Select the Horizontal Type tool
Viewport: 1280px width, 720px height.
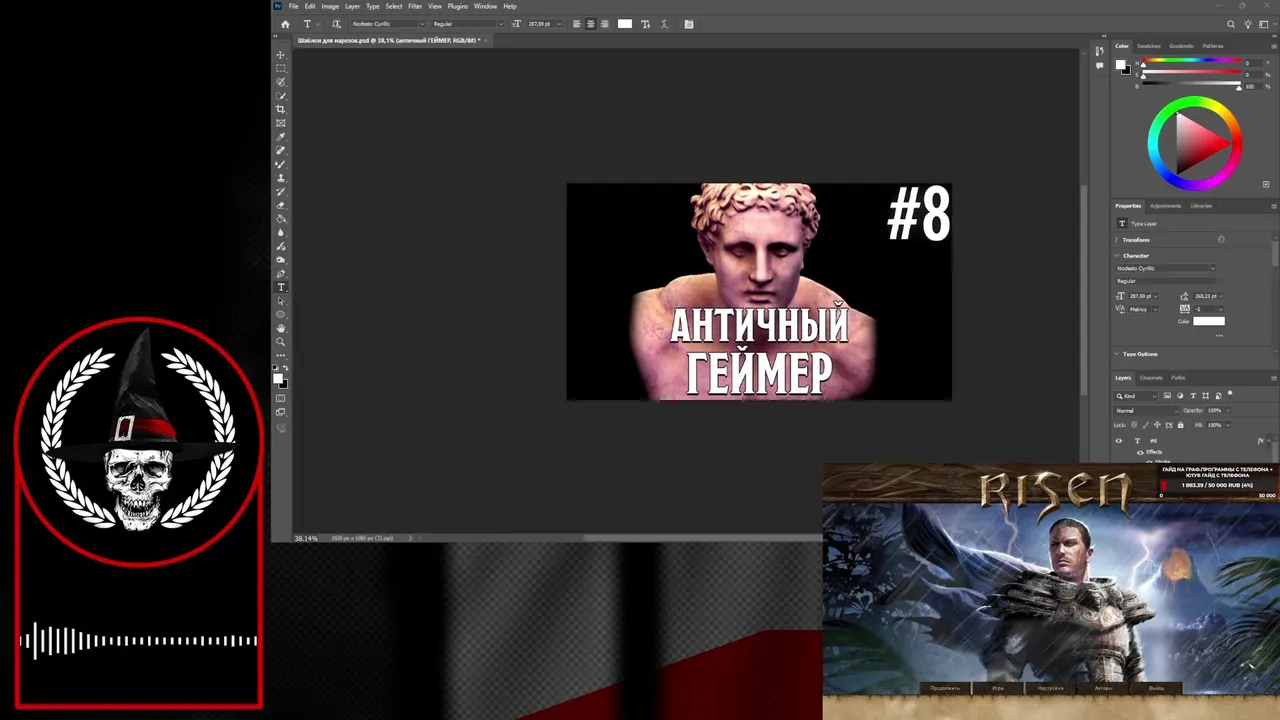tap(280, 287)
